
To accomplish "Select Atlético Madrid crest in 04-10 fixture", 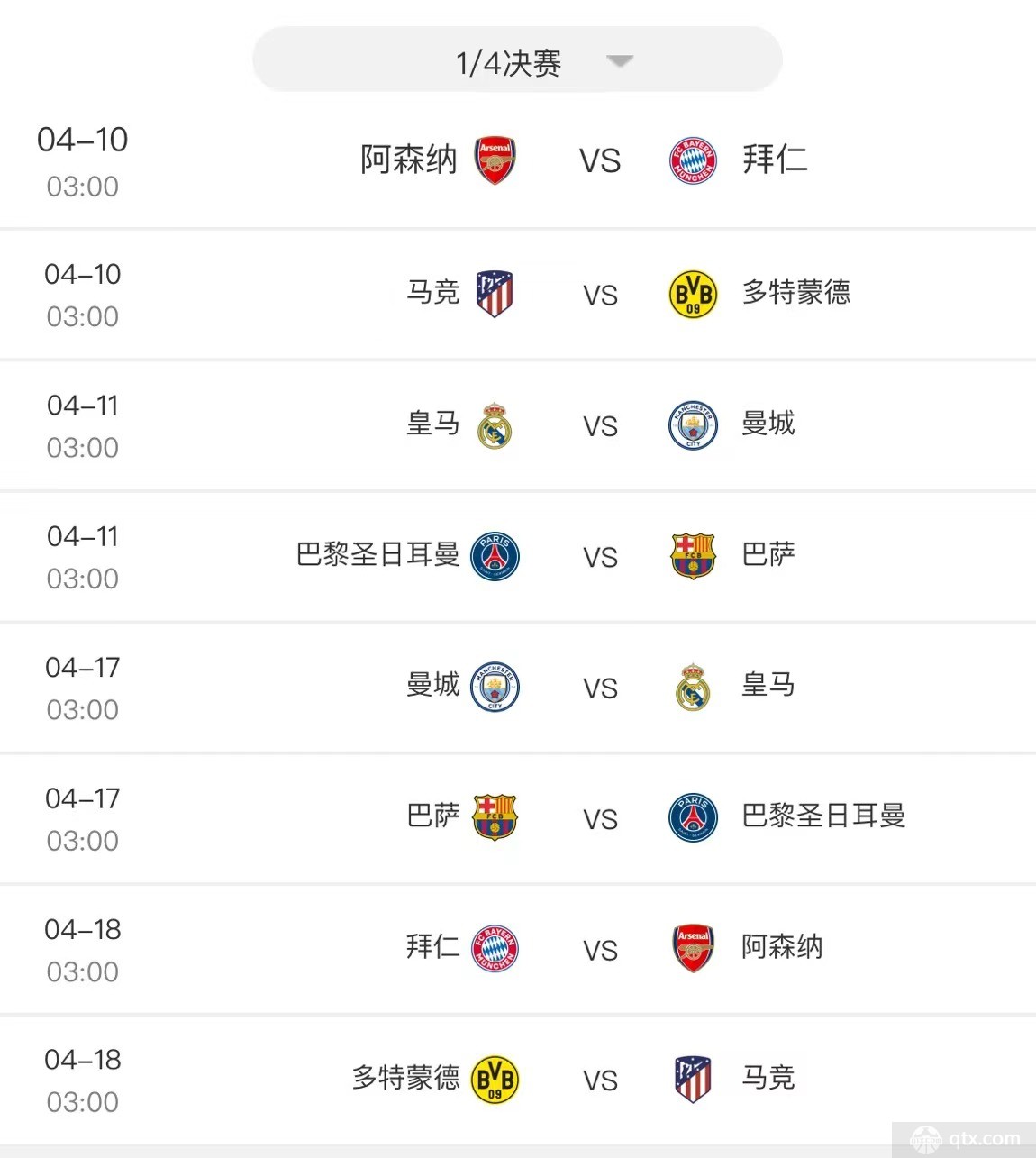I will coord(495,293).
